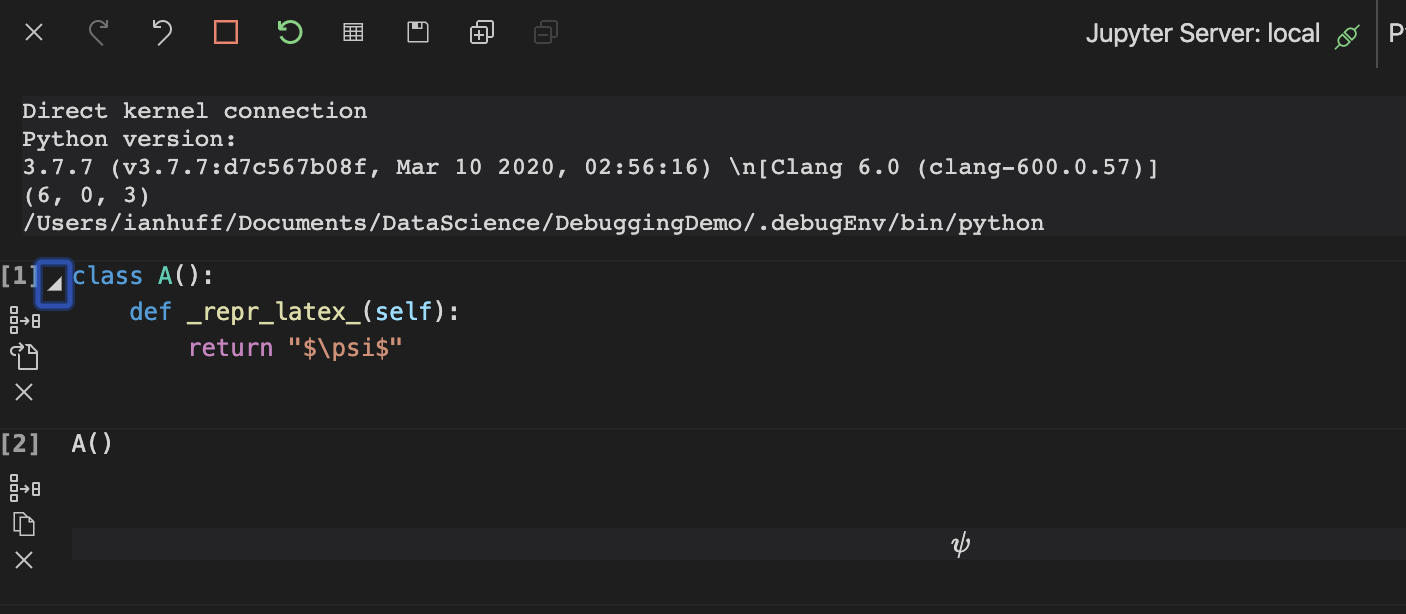The image size is (1406, 614).
Task: Select the psi output of cell 2
Action: (960, 543)
